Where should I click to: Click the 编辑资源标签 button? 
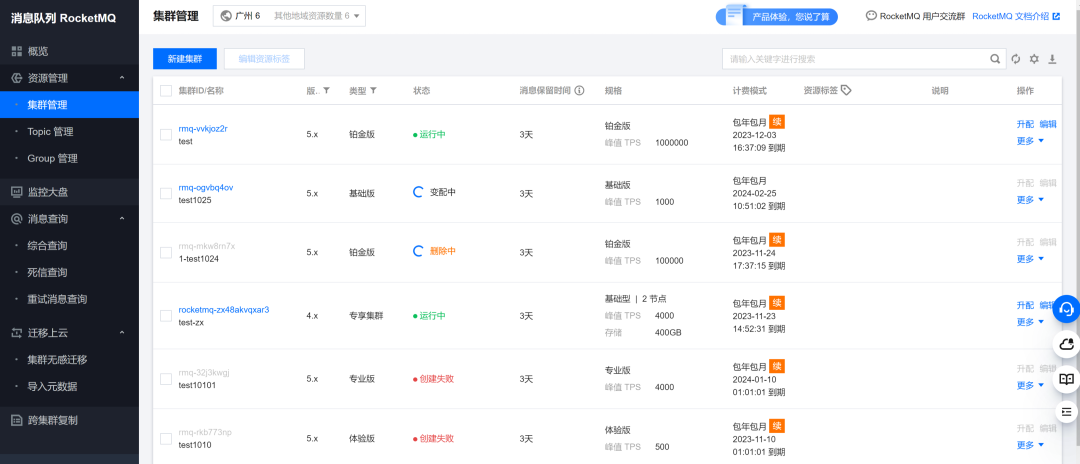[x=264, y=59]
